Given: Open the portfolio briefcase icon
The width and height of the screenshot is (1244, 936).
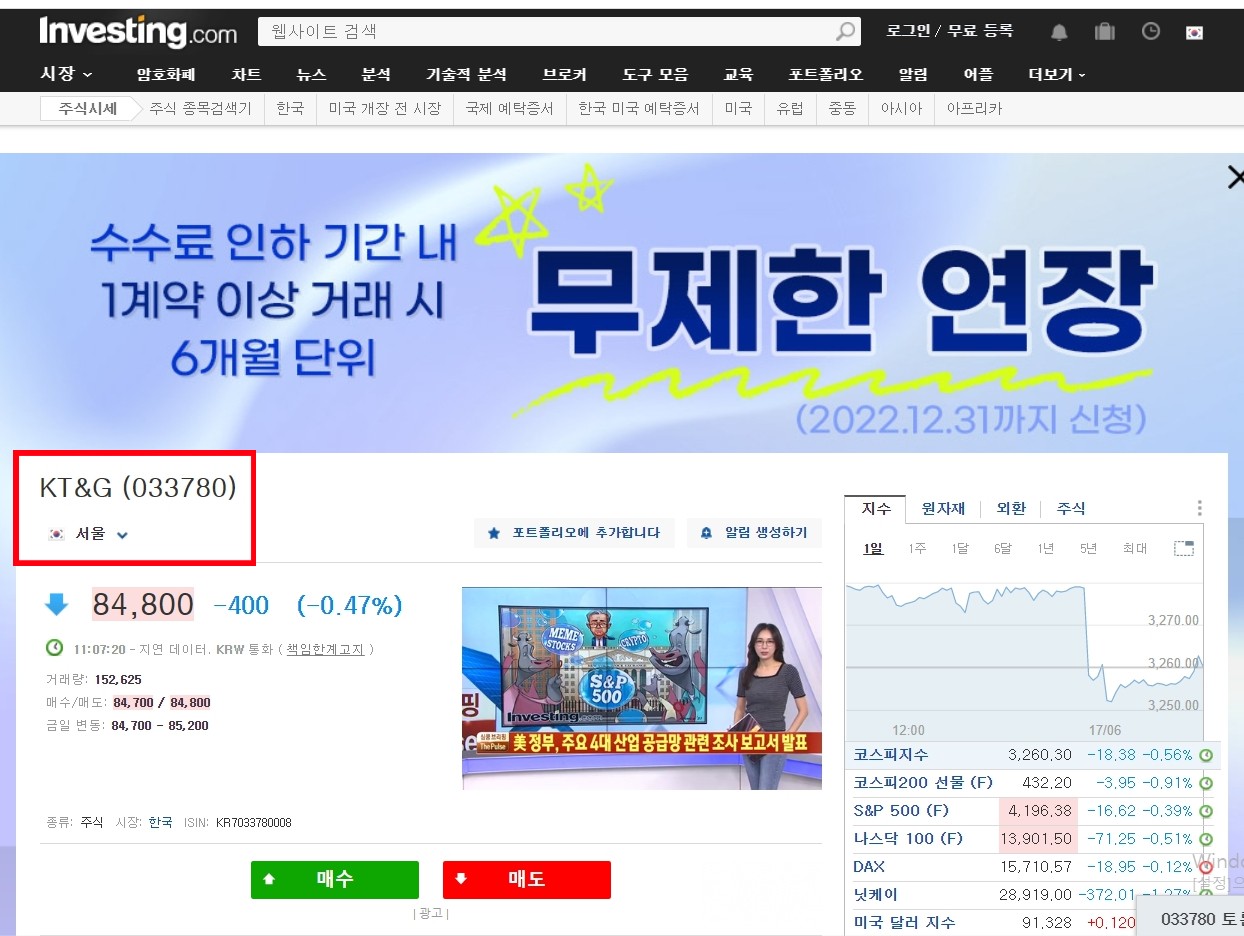Looking at the screenshot, I should click(x=1105, y=32).
